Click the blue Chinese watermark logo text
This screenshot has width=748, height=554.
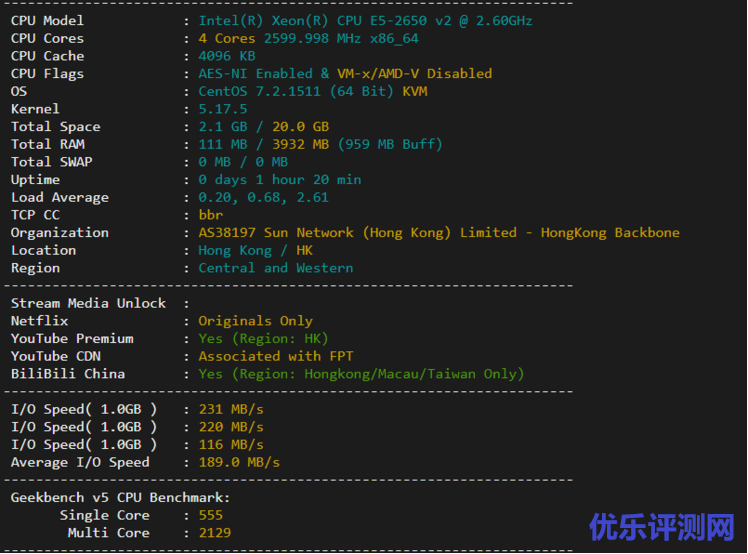point(661,524)
